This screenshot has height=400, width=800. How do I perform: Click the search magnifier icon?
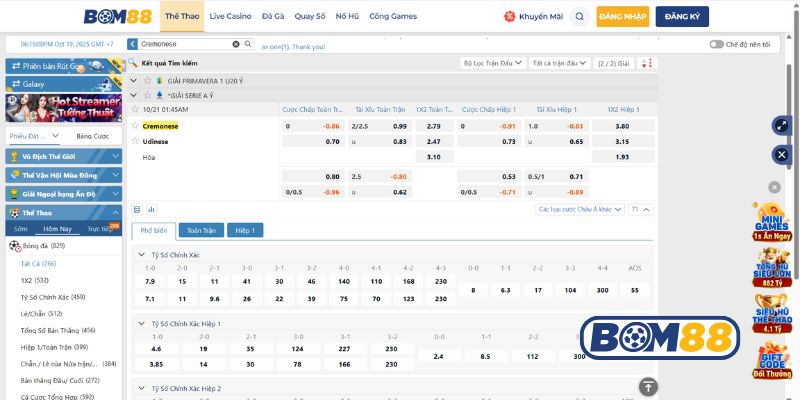248,44
